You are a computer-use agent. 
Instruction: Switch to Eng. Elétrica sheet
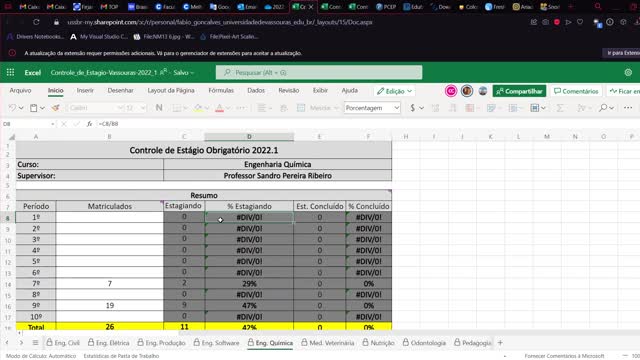pos(109,343)
